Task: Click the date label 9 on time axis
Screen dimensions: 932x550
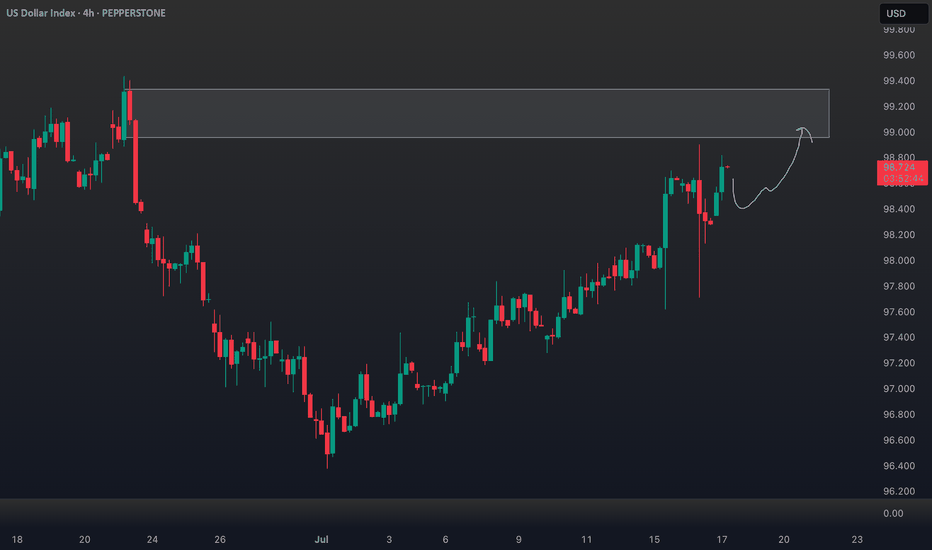Action: (x=518, y=539)
